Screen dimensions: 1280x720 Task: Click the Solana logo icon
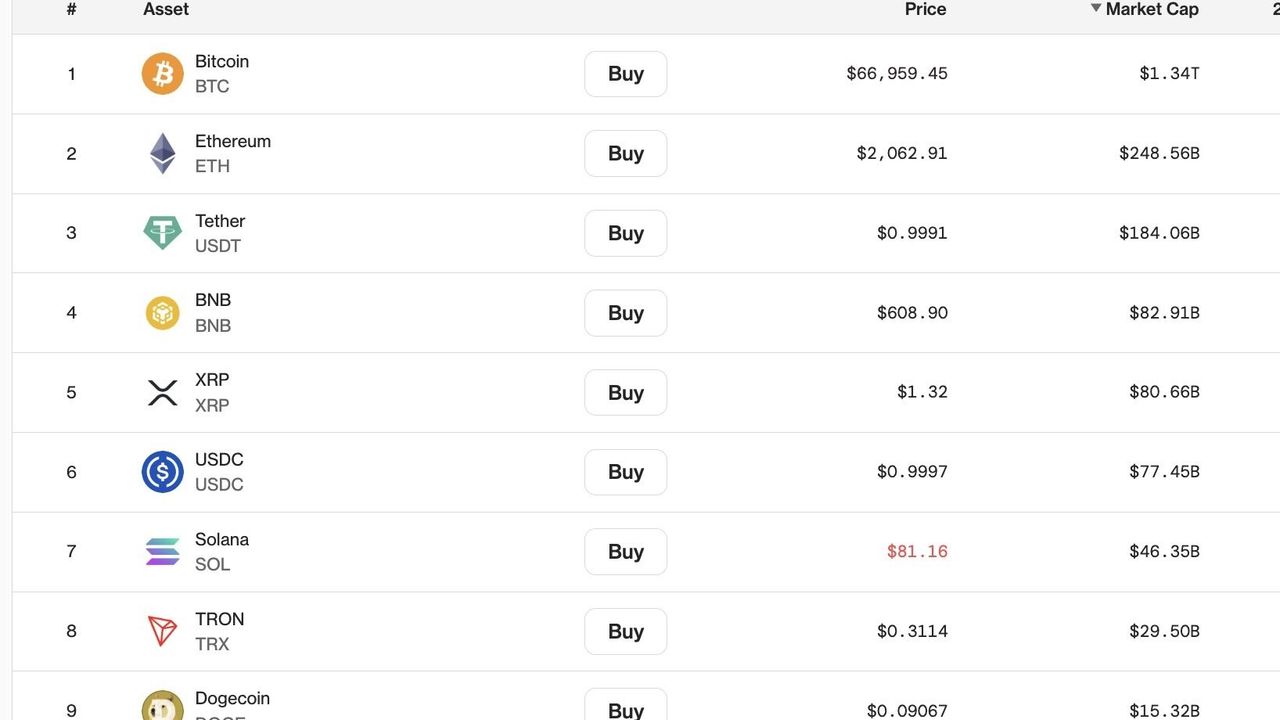point(162,551)
